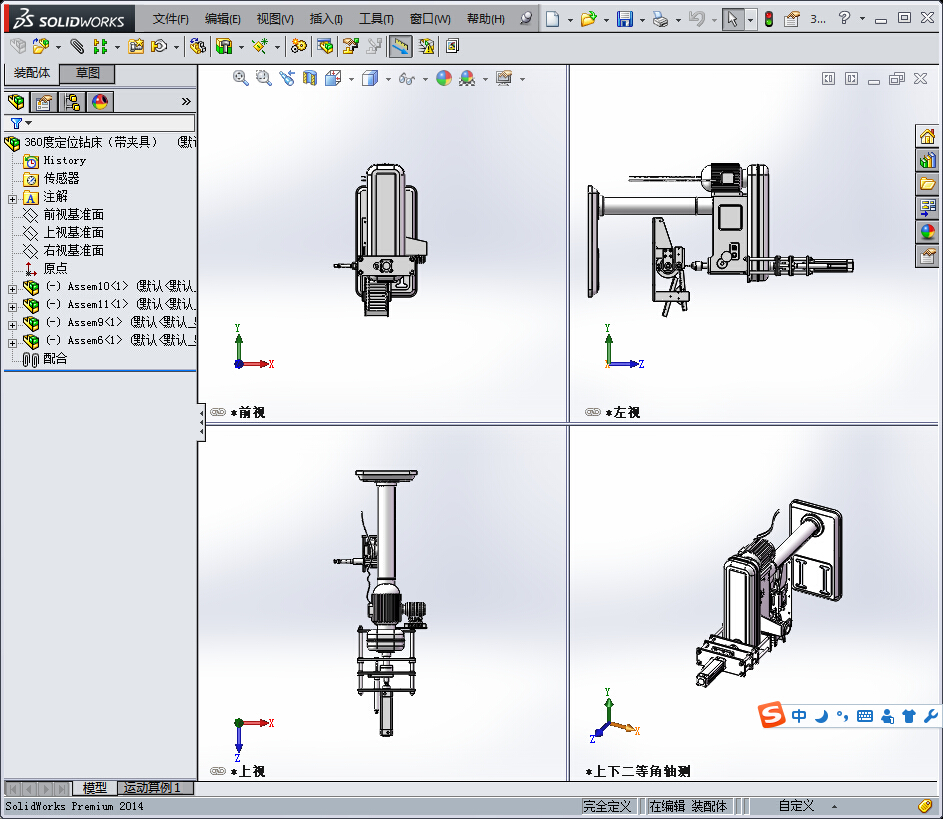Screen dimensions: 943x819
Task: Expand the Assem10<1> tree node
Action: [13, 289]
